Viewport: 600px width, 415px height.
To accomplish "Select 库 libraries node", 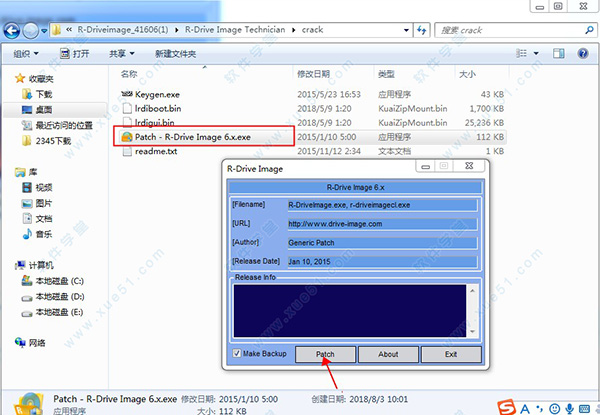I will pos(33,172).
